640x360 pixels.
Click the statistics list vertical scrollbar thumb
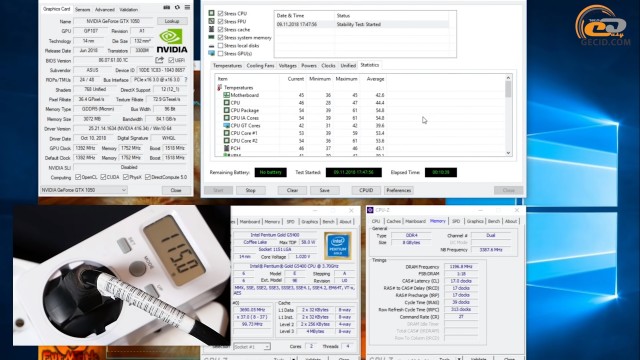tap(508, 89)
